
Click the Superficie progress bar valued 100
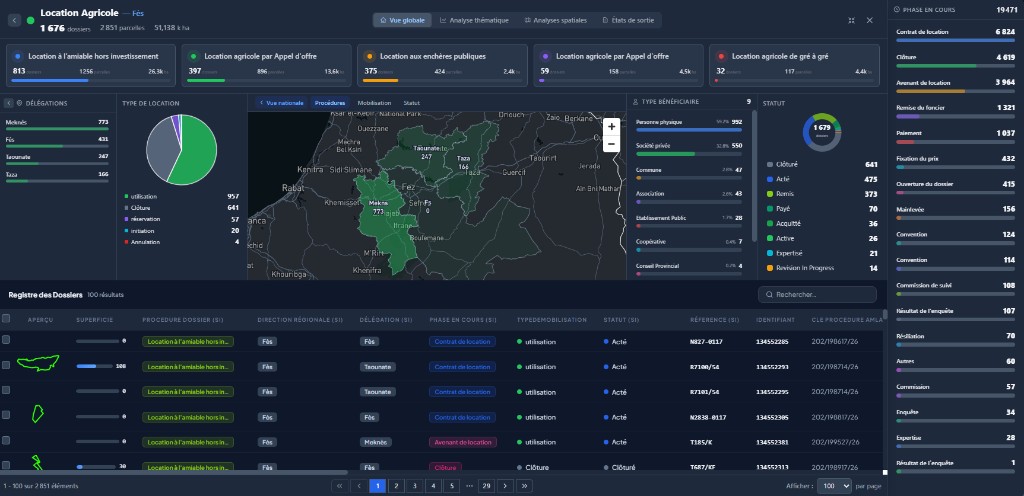95,366
